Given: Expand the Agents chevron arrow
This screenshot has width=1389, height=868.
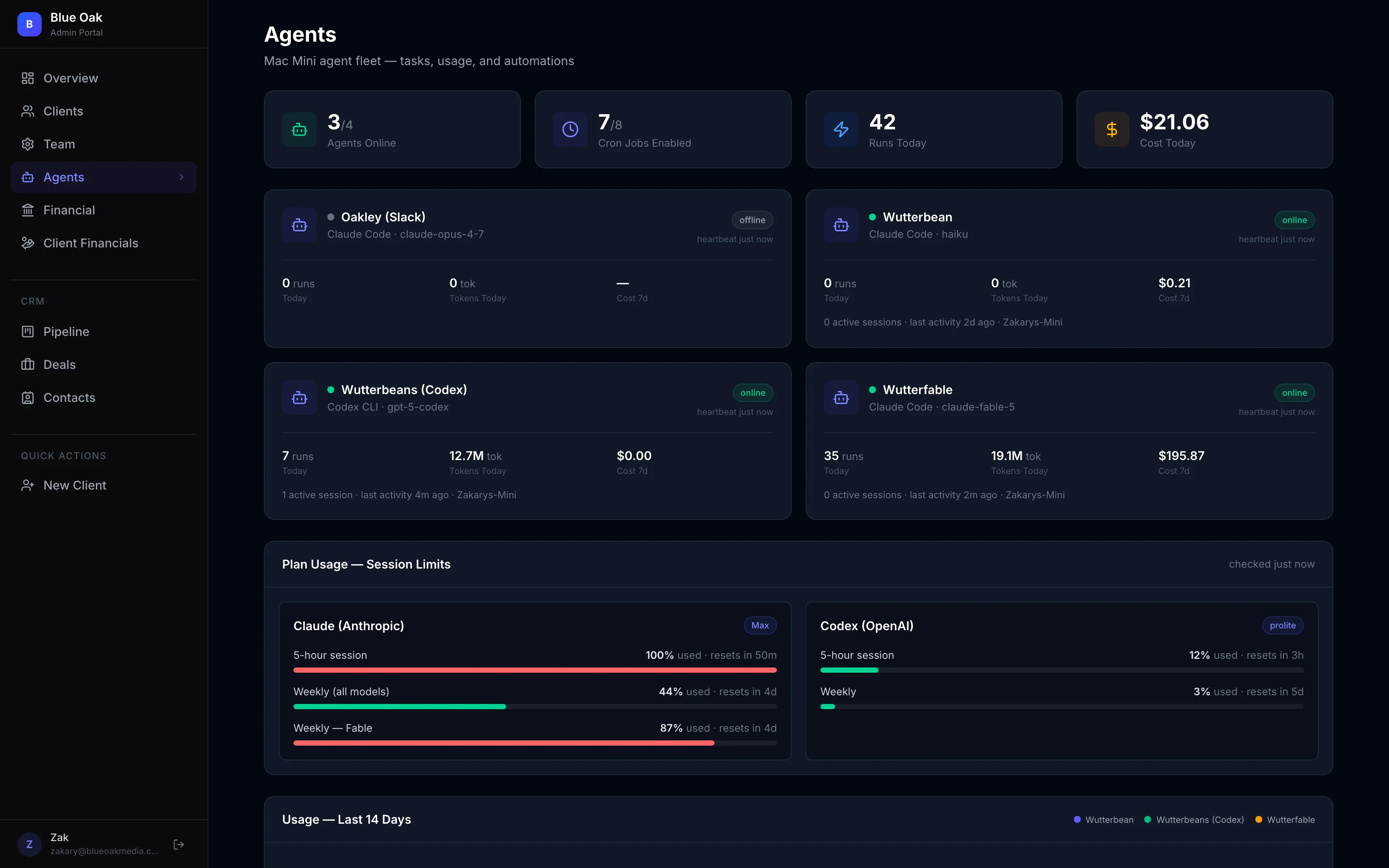Looking at the screenshot, I should pyautogui.click(x=181, y=178).
